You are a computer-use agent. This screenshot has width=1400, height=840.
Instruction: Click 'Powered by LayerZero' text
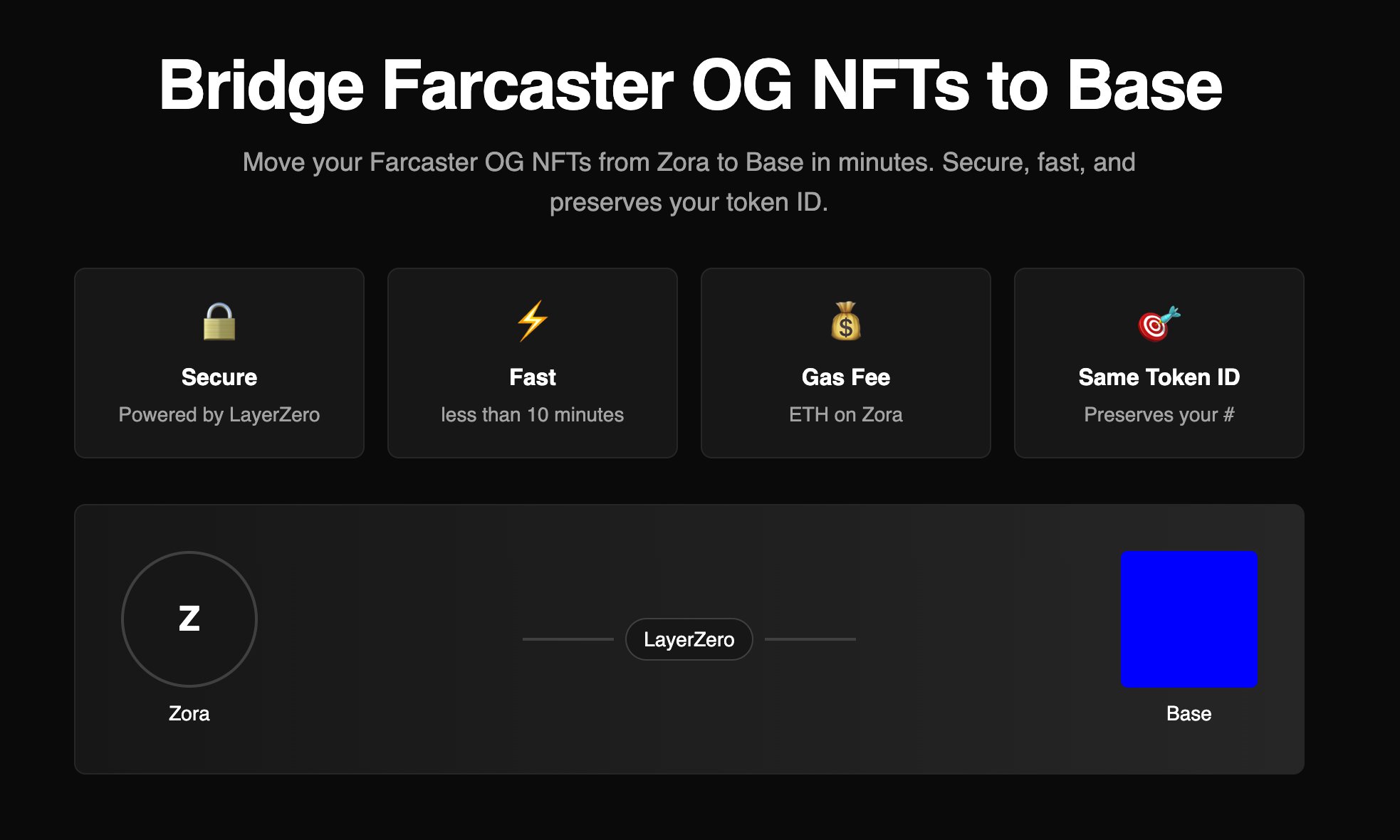click(219, 414)
